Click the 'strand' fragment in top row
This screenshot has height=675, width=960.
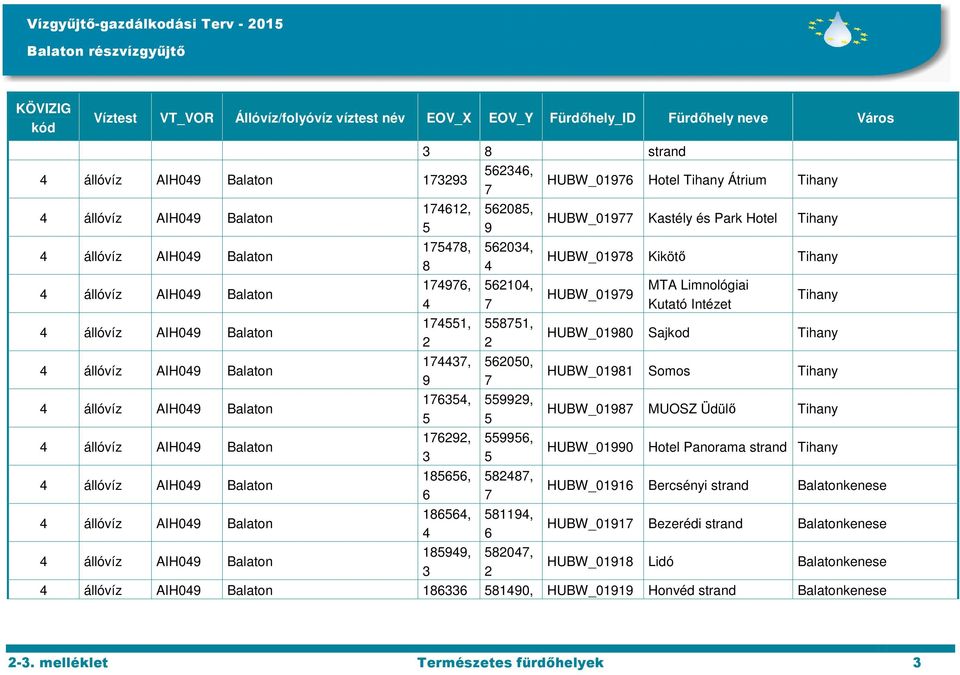[x=667, y=151]
